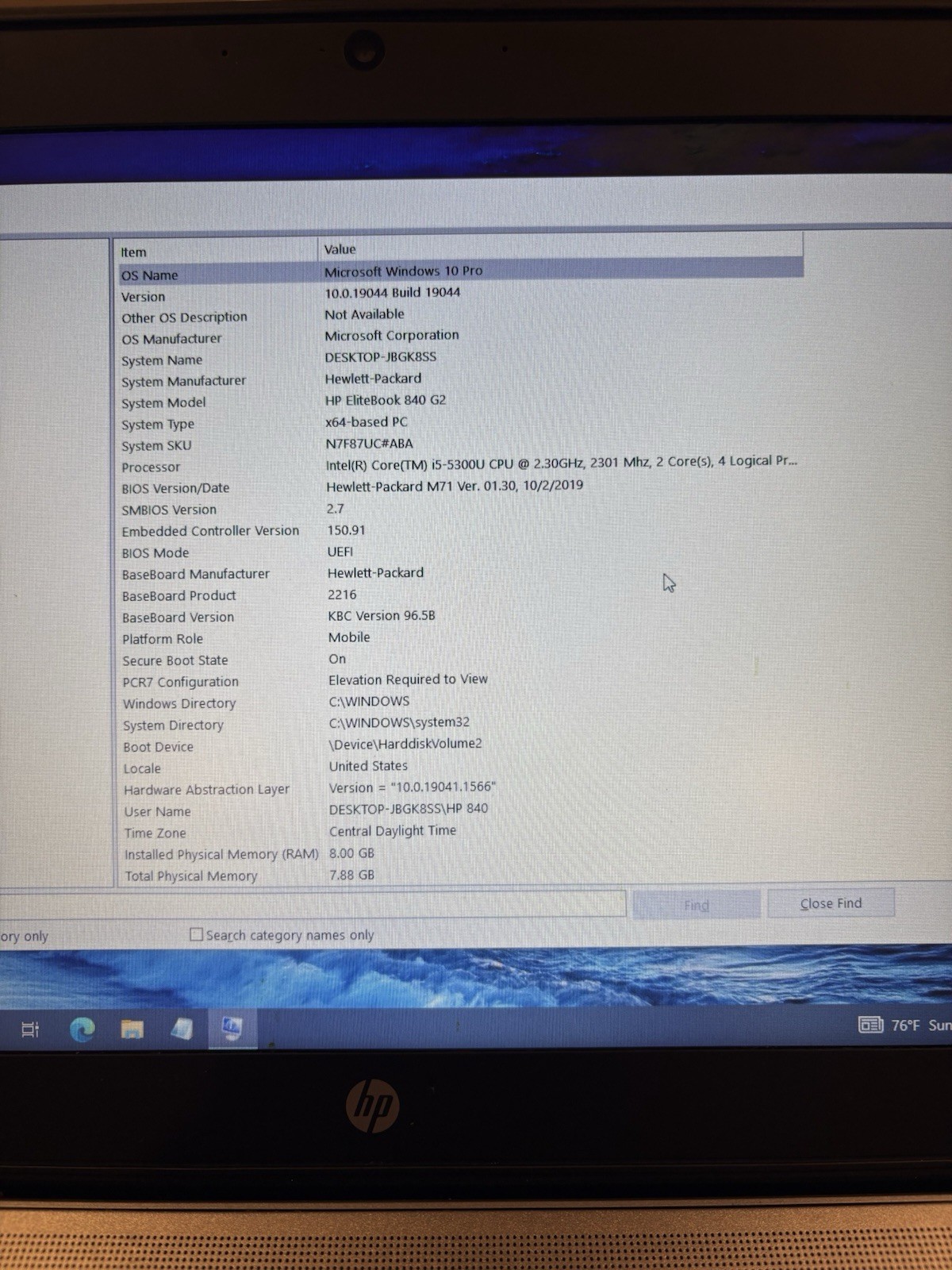Launch Microsoft Edge from the taskbar
The width and height of the screenshot is (952, 1270).
82,1029
